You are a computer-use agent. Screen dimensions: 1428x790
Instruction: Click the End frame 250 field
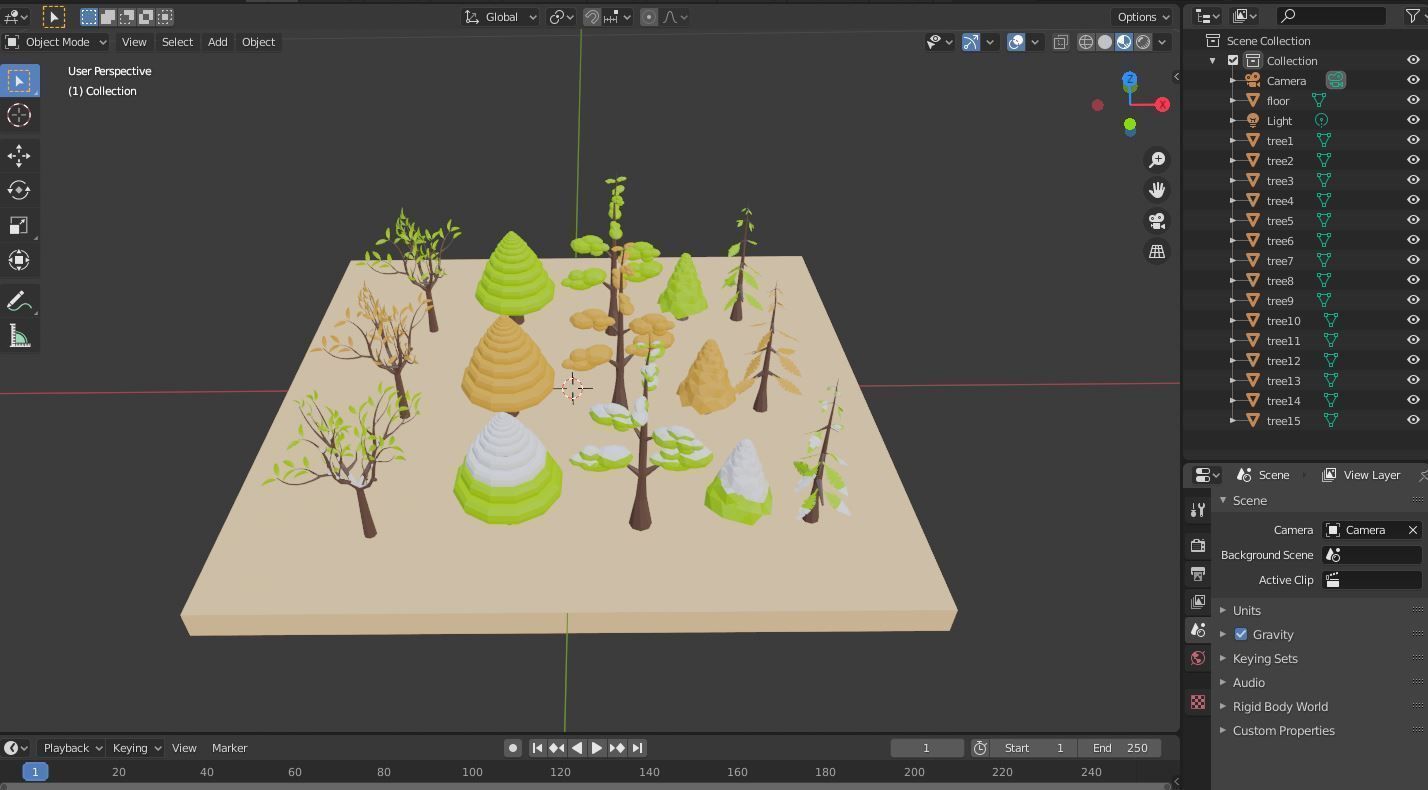1119,748
